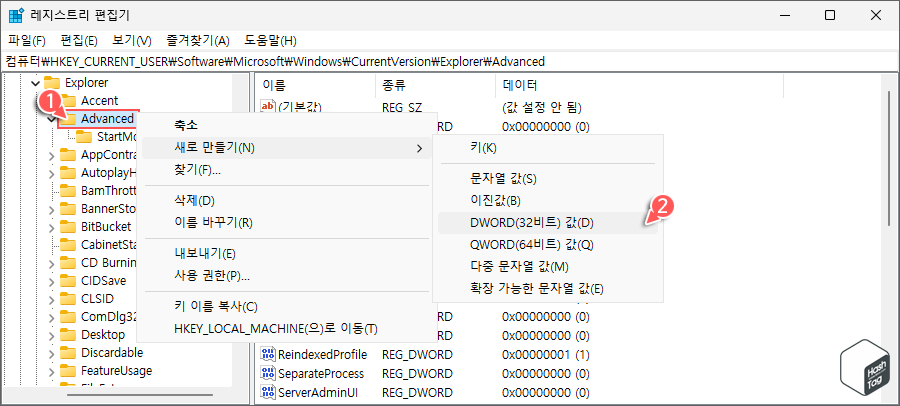Viewport: 900px width, 406px height.
Task: Choose 찾기(F)... in the context menu
Action: pyautogui.click(x=286, y=171)
